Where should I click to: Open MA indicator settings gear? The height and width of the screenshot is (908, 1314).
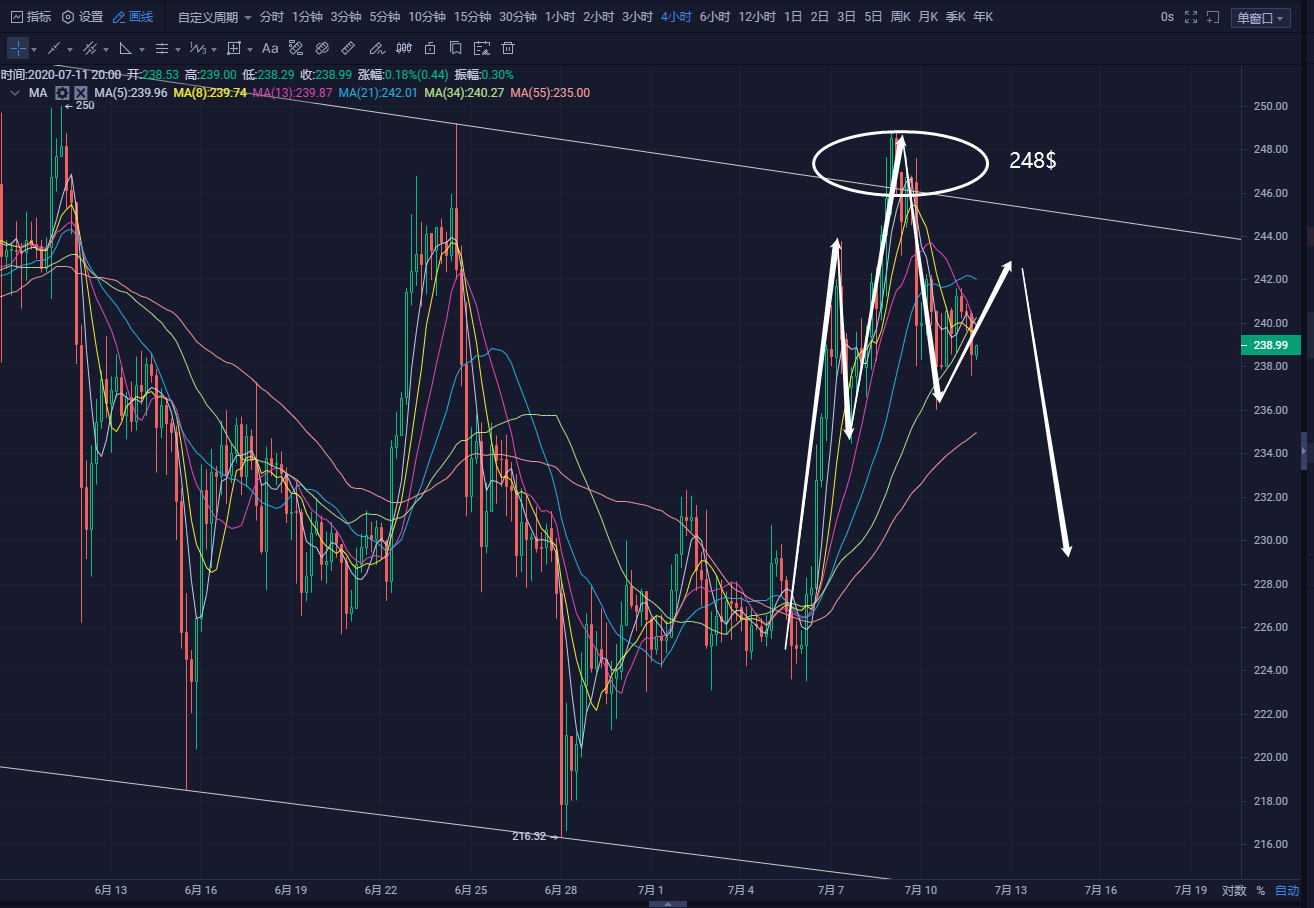[62, 93]
